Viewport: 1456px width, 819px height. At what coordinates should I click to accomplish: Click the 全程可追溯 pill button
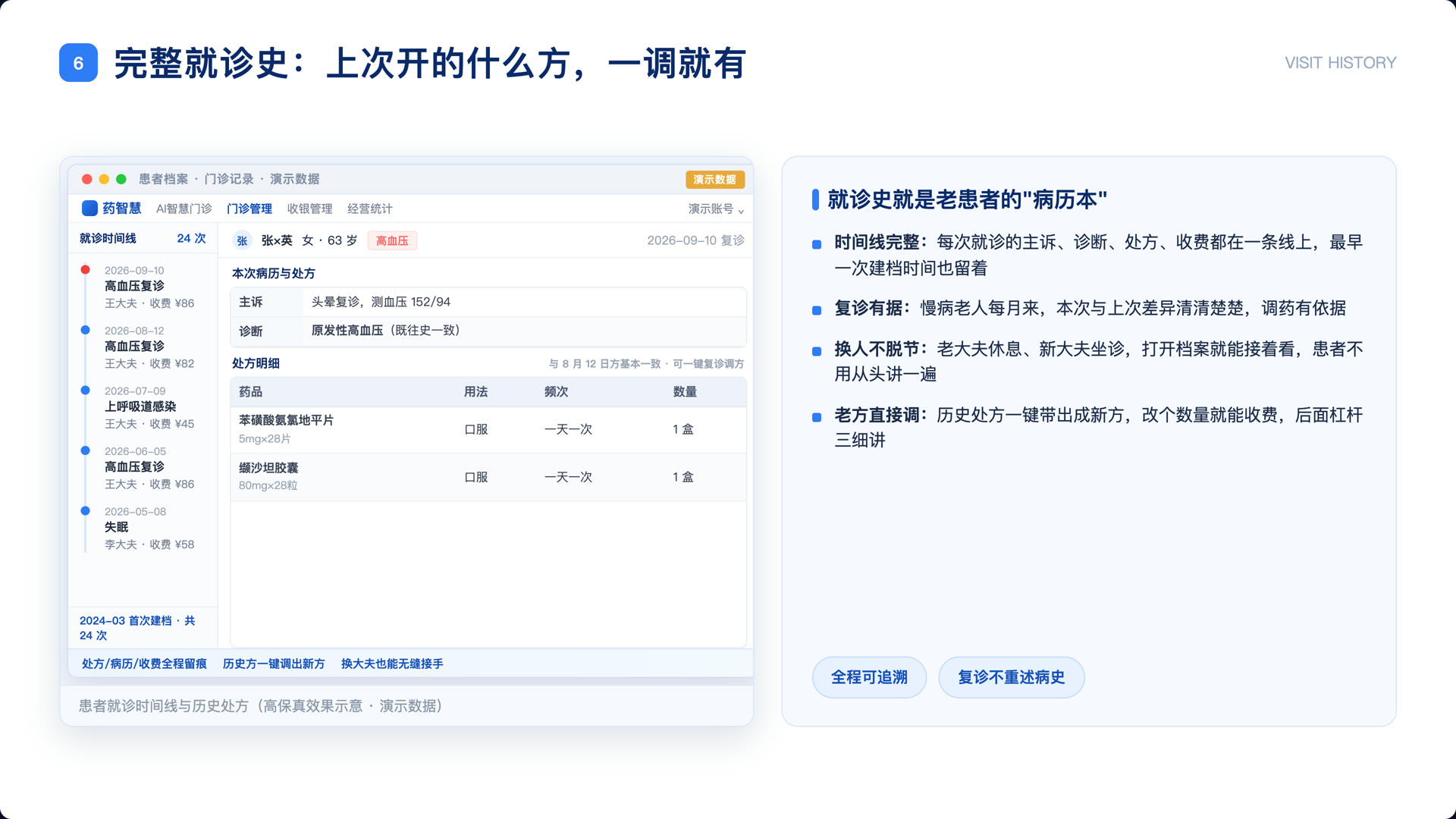(869, 677)
